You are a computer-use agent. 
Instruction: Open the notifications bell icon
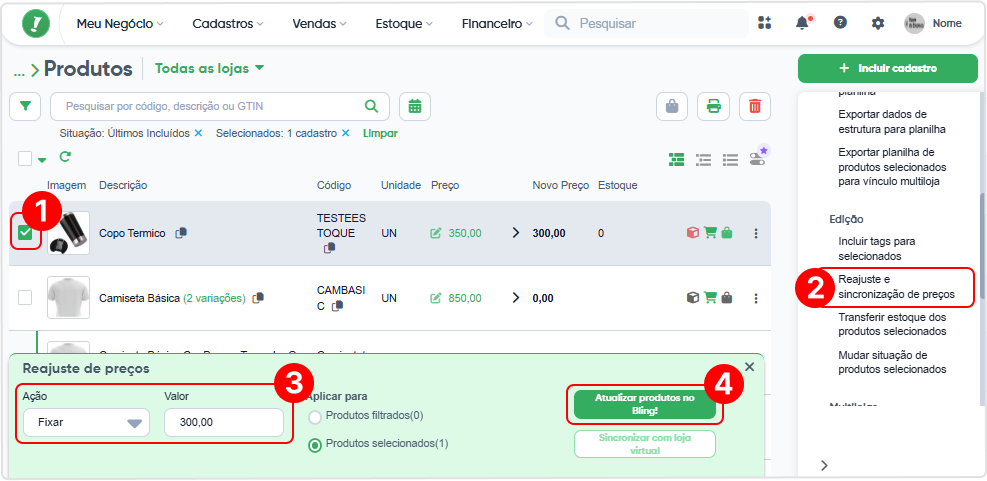[x=802, y=23]
